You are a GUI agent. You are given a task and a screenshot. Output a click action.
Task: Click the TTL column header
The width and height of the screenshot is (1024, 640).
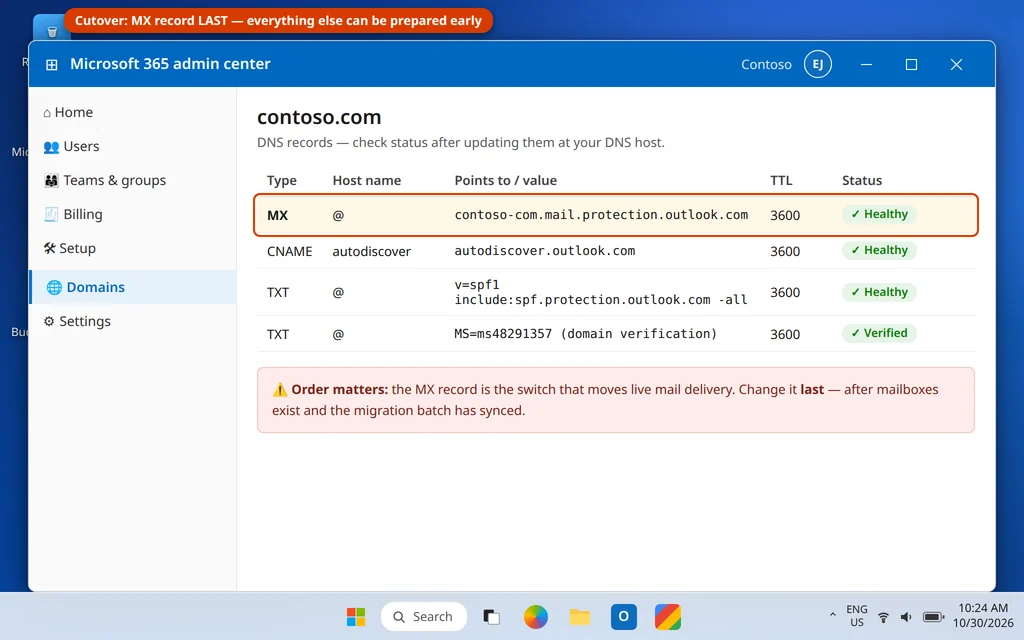tap(781, 180)
